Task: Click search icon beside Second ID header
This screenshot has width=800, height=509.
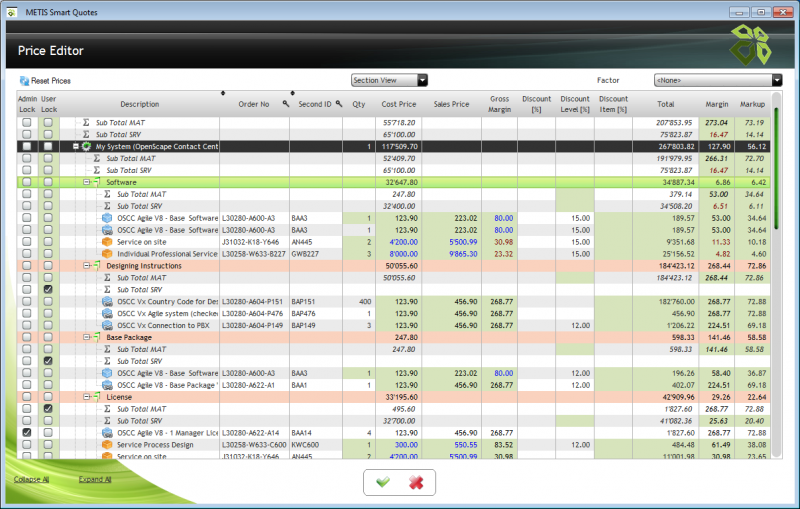Action: coord(339,104)
